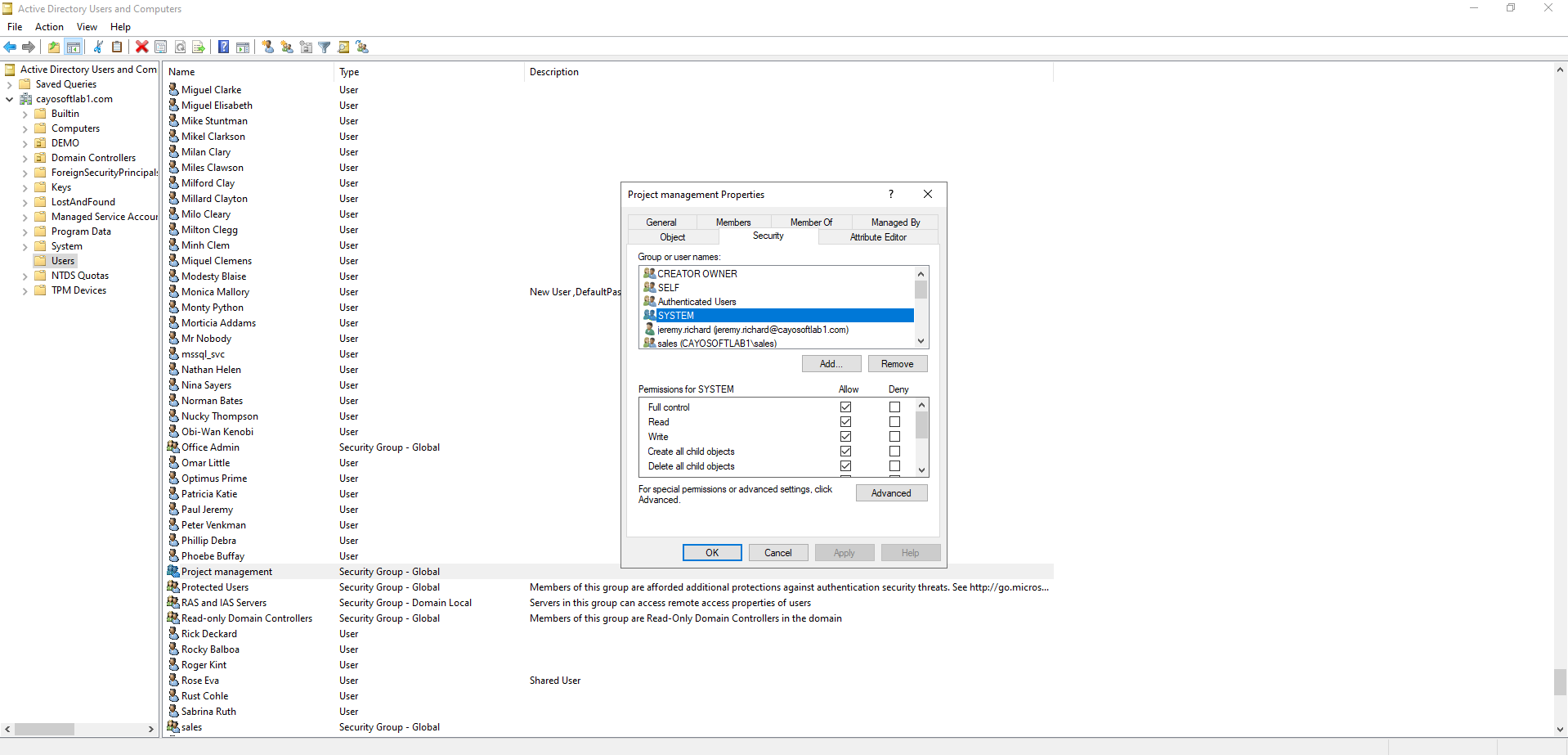This screenshot has width=1568, height=755.
Task: Open the Action menu
Action: 49,27
